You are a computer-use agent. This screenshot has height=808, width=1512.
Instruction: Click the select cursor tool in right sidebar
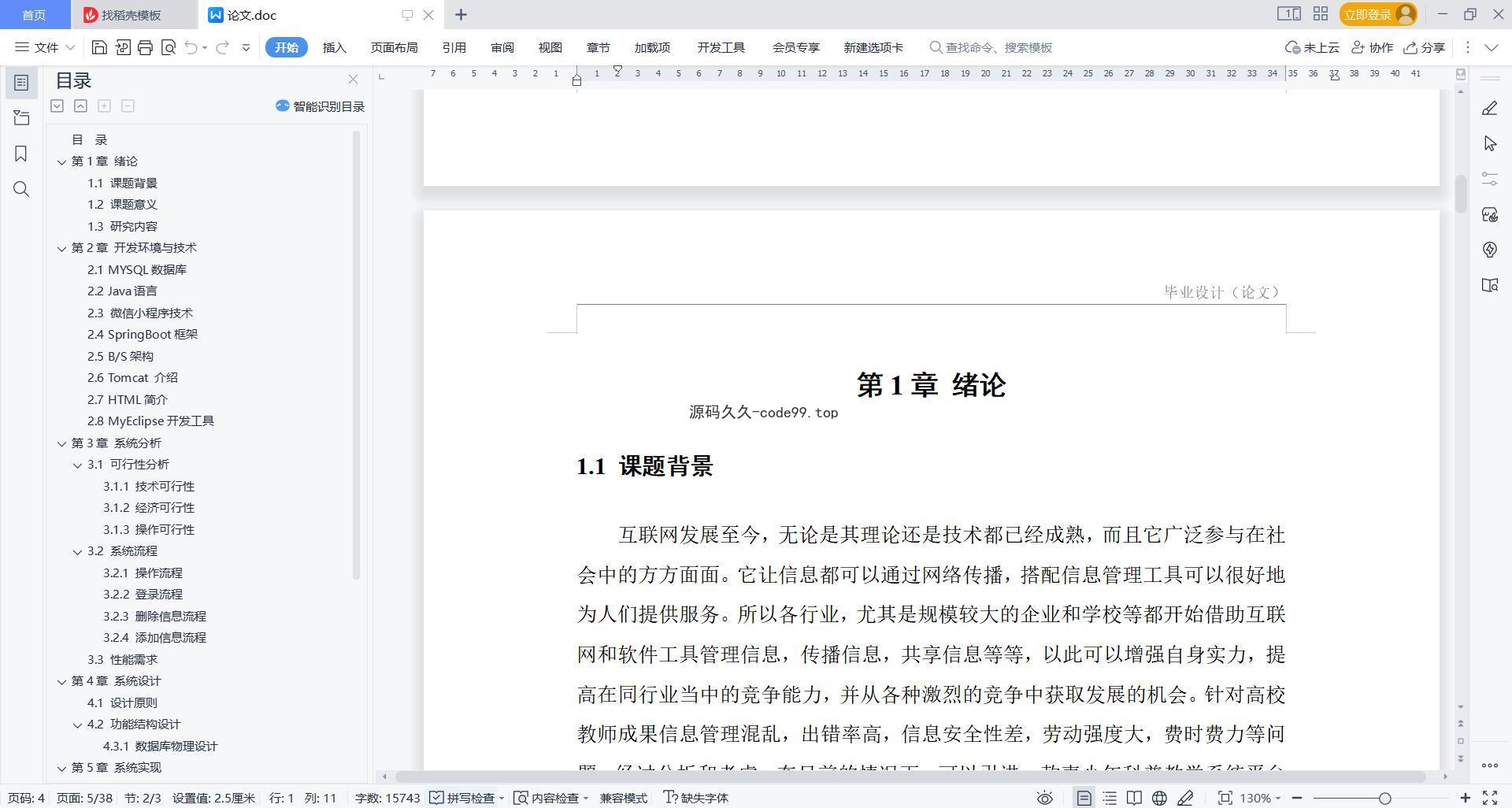click(x=1489, y=143)
